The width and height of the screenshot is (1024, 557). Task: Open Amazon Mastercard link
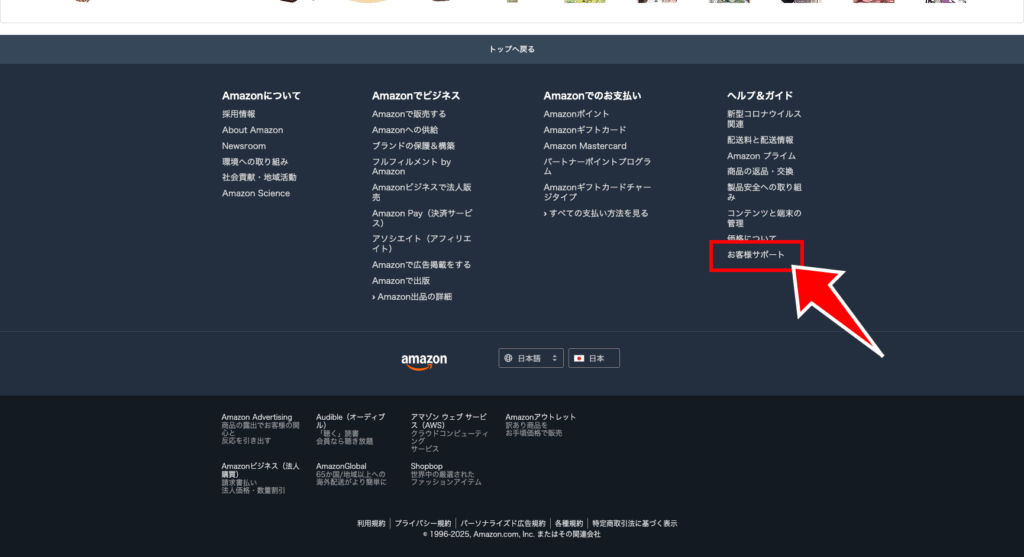tap(584, 146)
